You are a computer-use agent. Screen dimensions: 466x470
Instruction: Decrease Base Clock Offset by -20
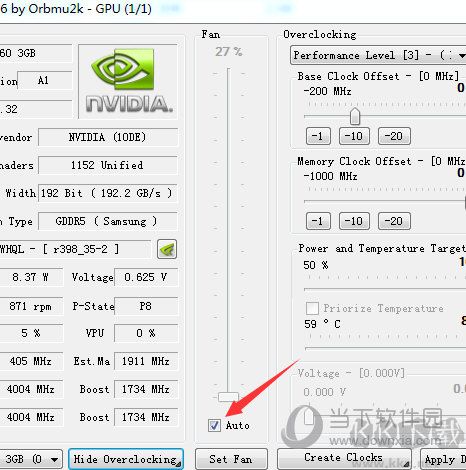pyautogui.click(x=394, y=136)
